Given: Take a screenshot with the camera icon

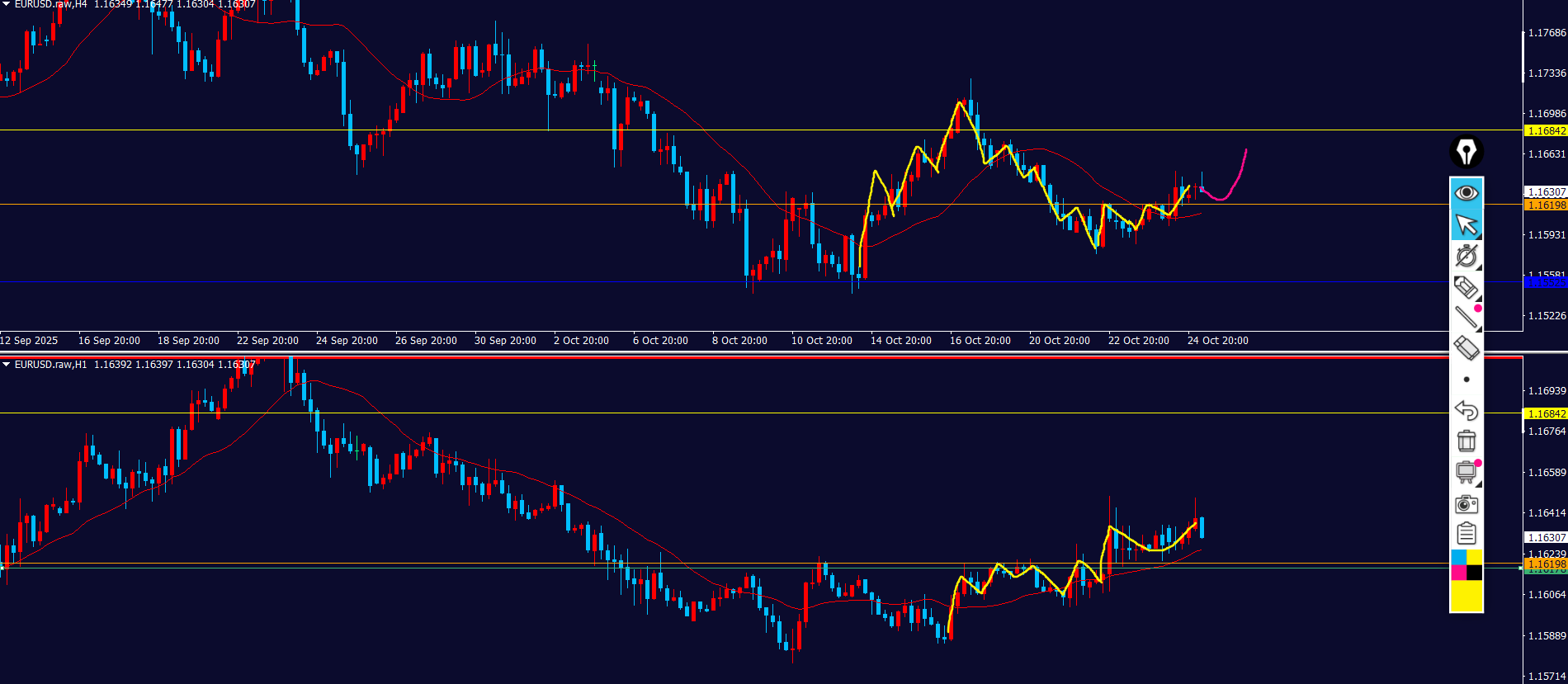Looking at the screenshot, I should tap(1466, 503).
